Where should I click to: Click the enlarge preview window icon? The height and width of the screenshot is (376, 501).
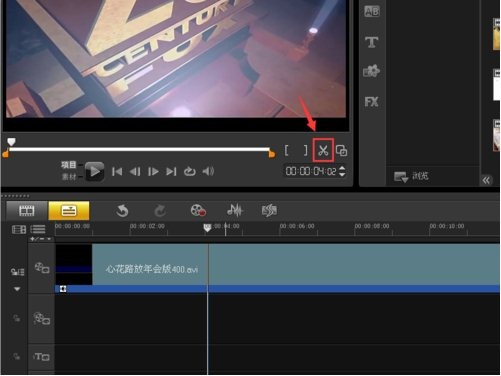tap(341, 151)
